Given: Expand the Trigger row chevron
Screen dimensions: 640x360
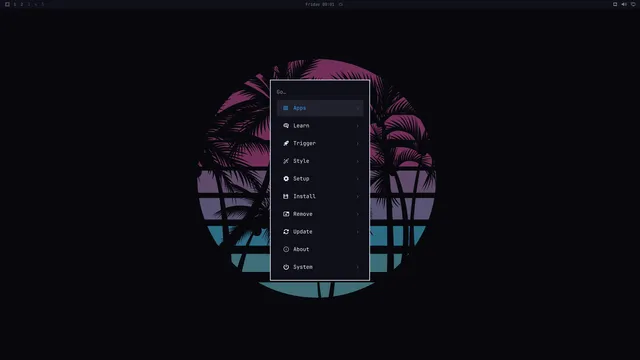Looking at the screenshot, I should (x=358, y=143).
